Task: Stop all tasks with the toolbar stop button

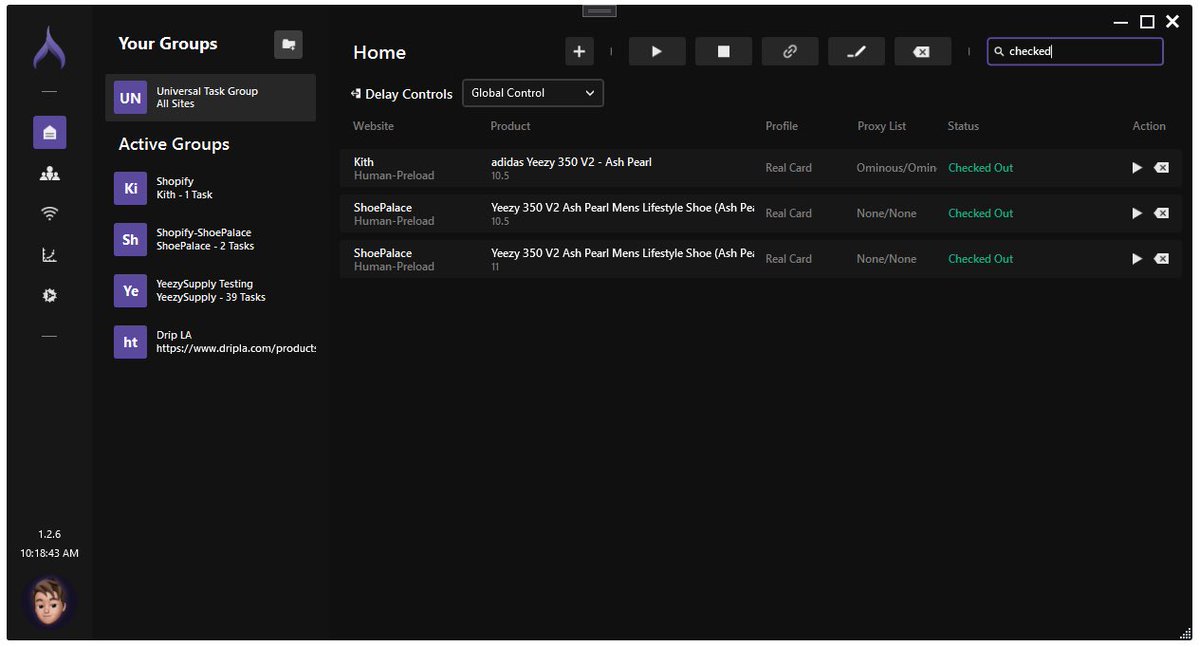Action: tap(723, 52)
